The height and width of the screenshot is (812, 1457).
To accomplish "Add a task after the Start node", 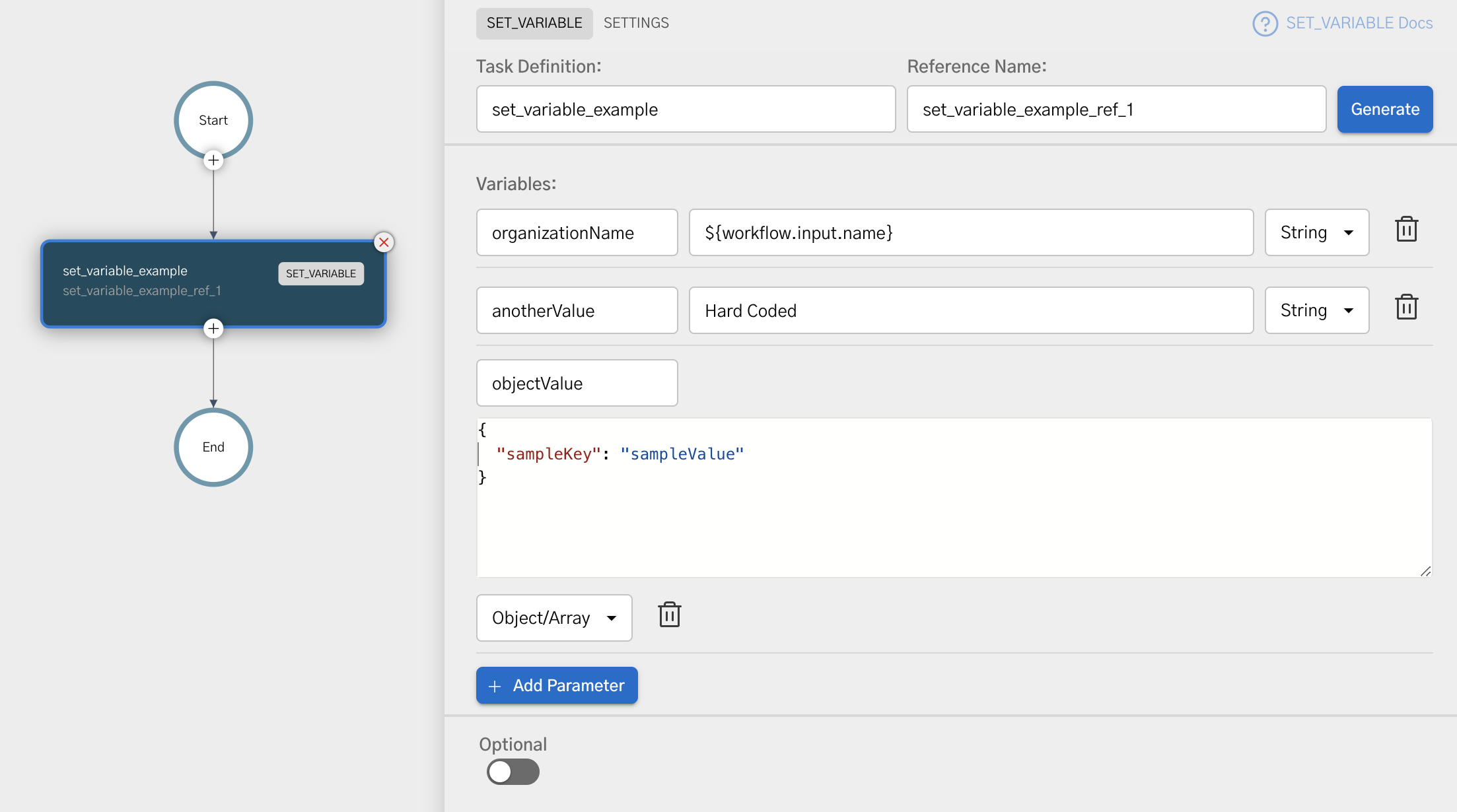I will click(213, 160).
